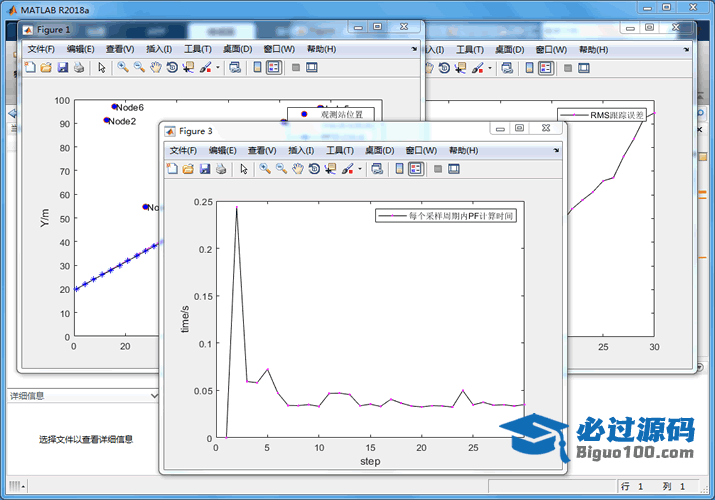Click Link Plot icon in Figure 3

pyautogui.click(x=377, y=169)
